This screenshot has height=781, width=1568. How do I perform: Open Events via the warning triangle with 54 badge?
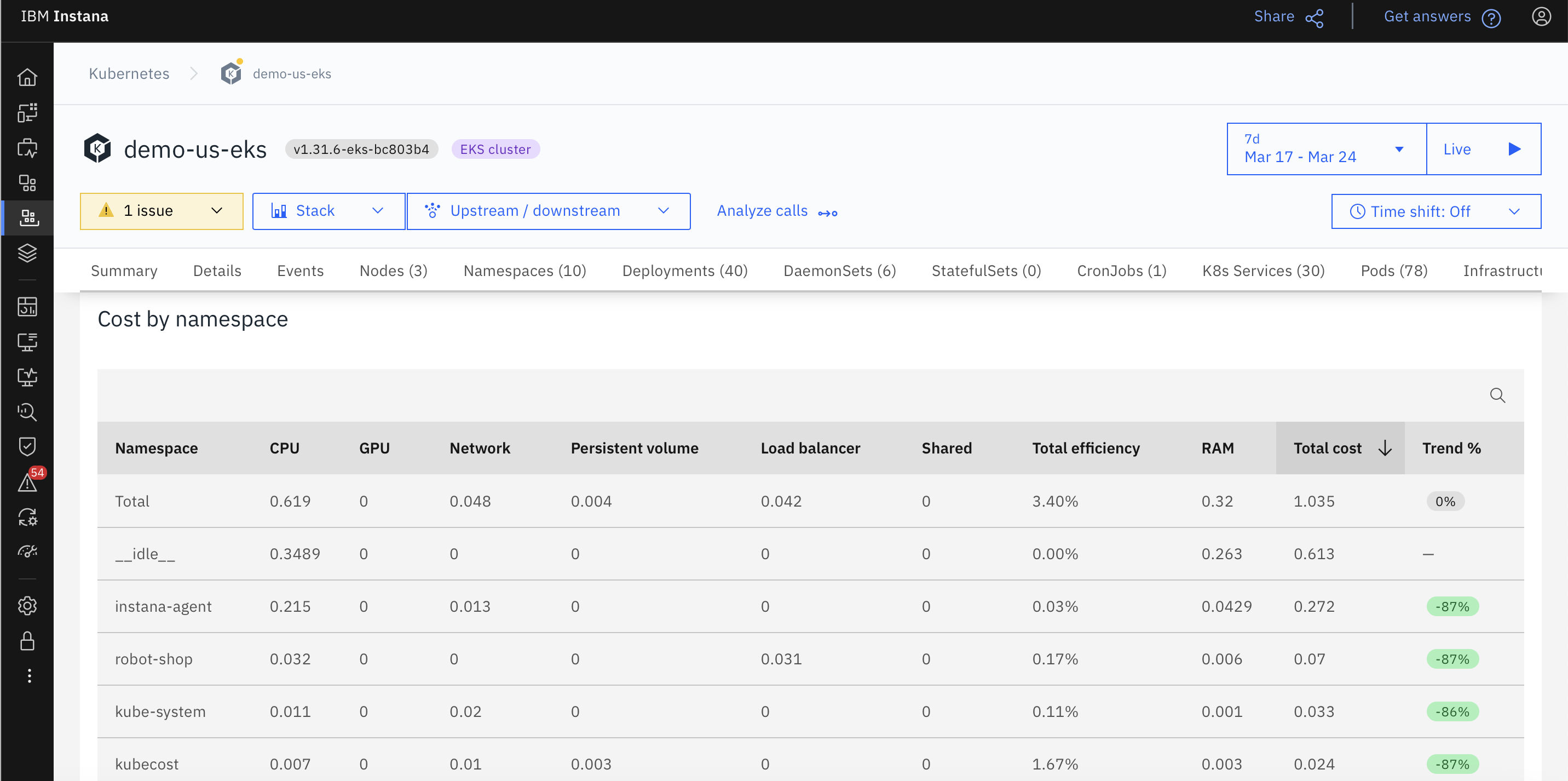28,483
